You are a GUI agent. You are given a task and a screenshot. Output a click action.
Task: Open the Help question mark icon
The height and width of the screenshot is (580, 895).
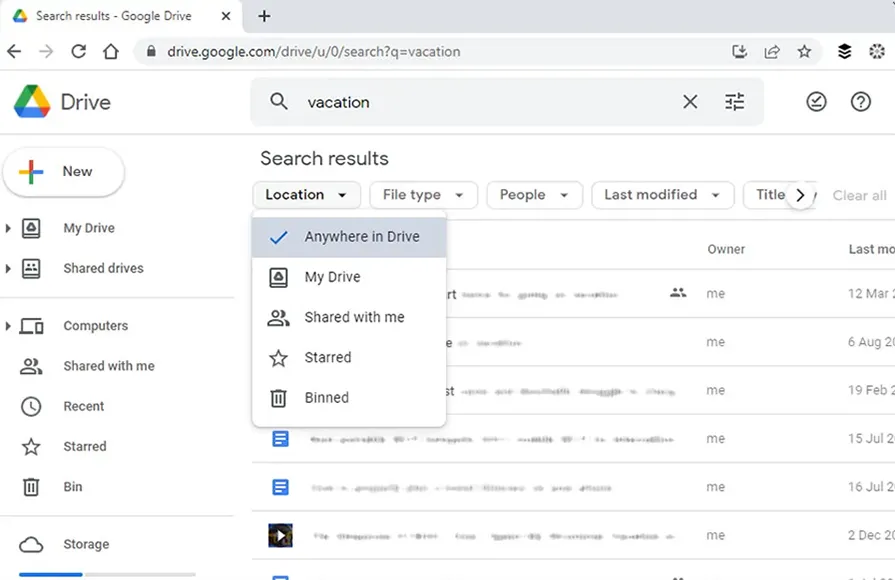coord(861,102)
